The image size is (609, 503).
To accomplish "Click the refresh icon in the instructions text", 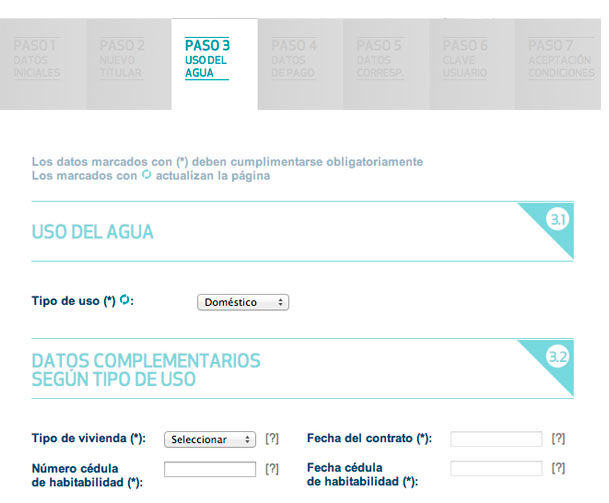I will (146, 174).
